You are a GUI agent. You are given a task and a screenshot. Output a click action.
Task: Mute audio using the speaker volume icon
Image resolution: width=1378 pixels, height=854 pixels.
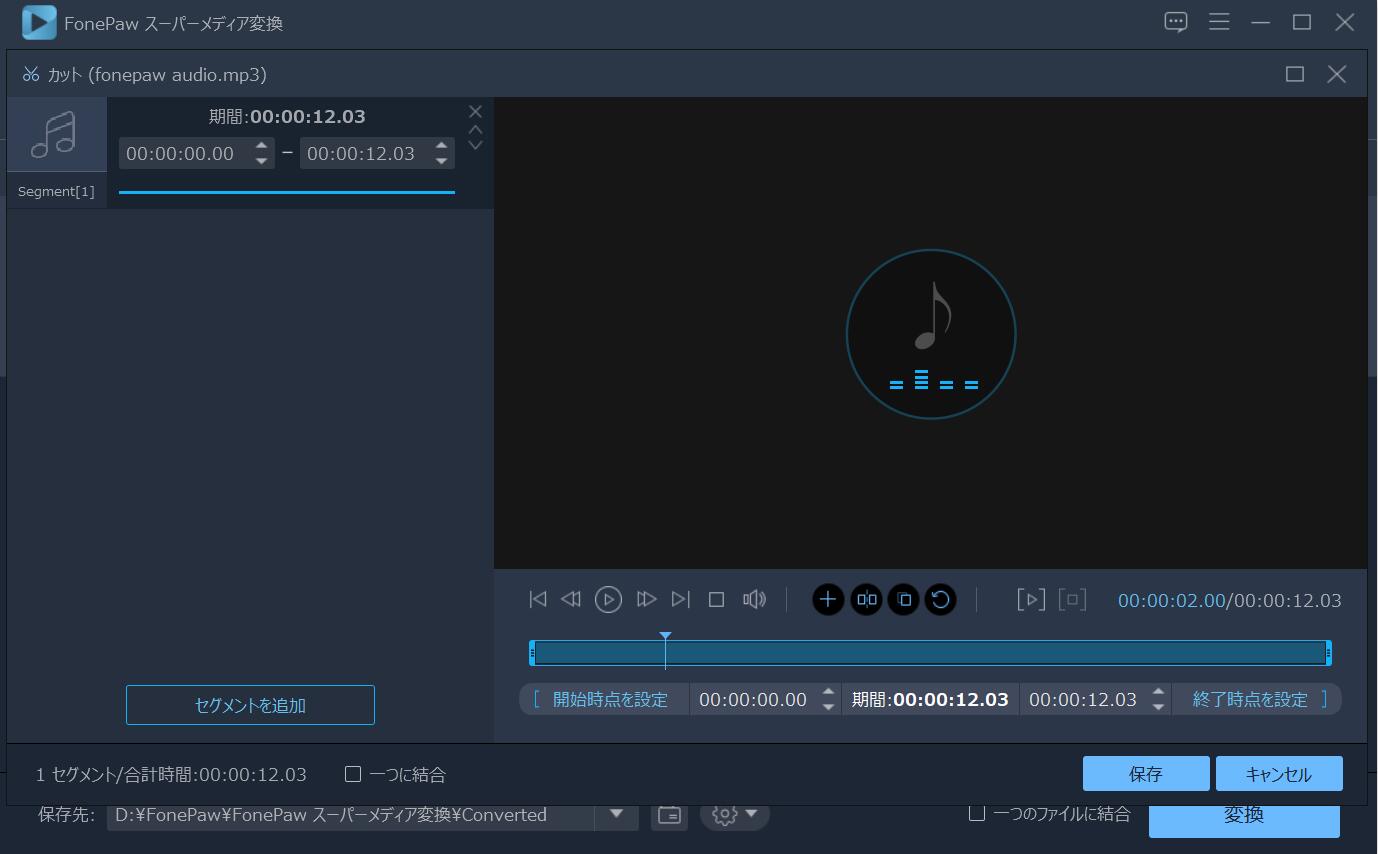coord(754,599)
